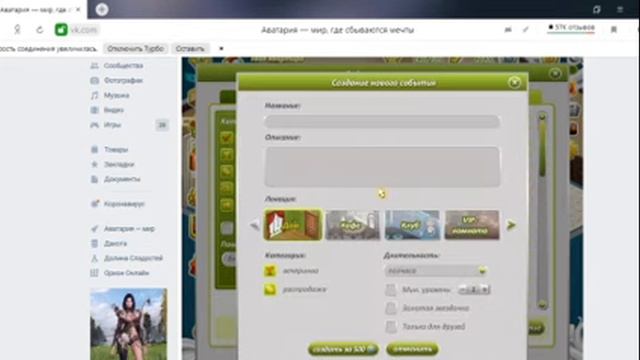Click the down arrow on the background window scrollbar
The image size is (640, 360).
pos(542,304)
